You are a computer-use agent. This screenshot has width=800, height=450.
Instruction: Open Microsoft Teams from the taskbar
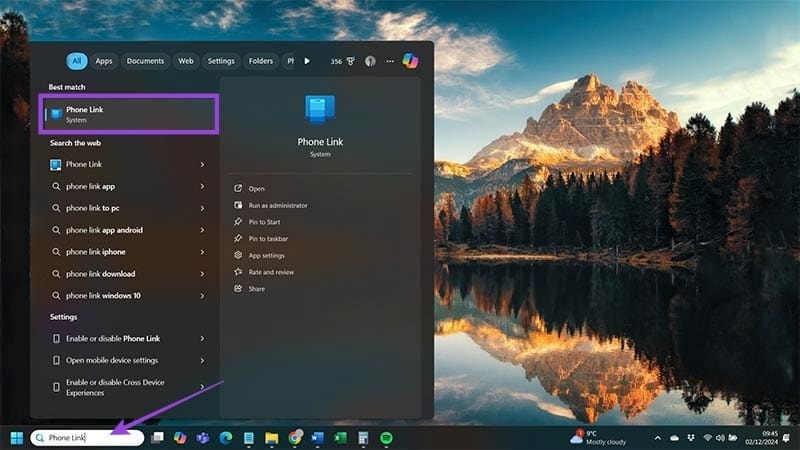[203, 438]
